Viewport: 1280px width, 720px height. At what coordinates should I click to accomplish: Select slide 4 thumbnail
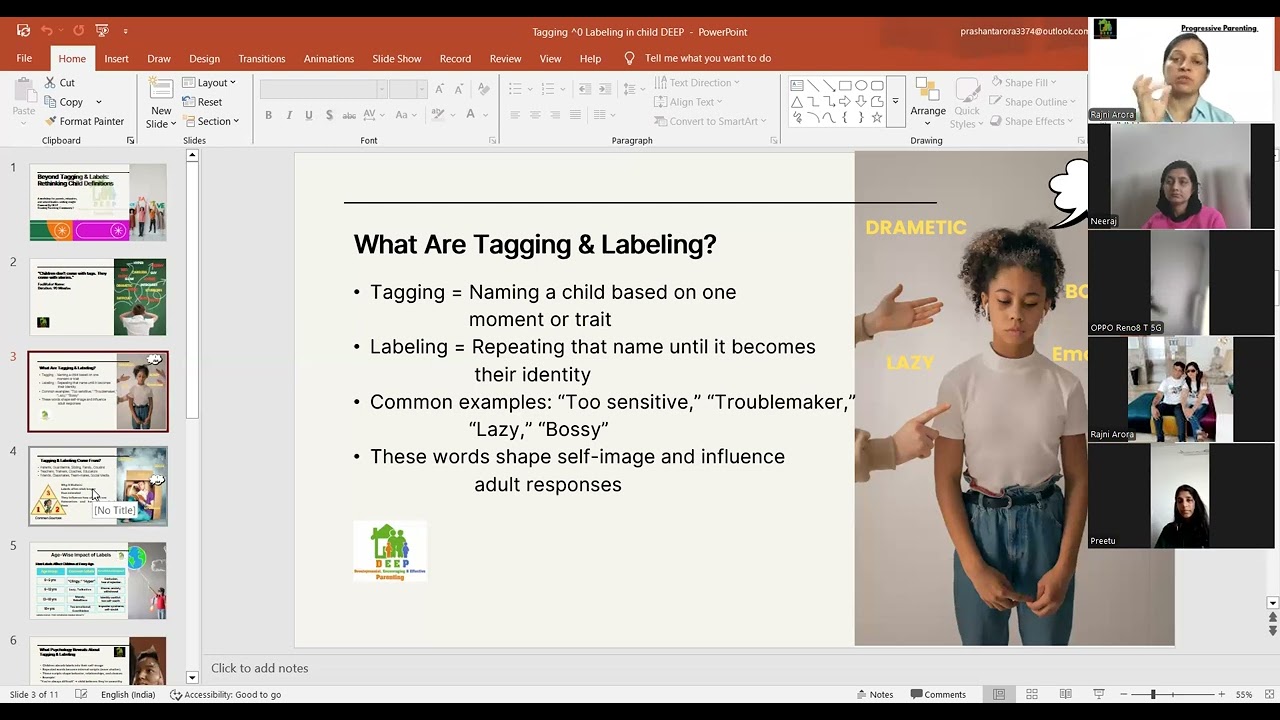click(98, 486)
